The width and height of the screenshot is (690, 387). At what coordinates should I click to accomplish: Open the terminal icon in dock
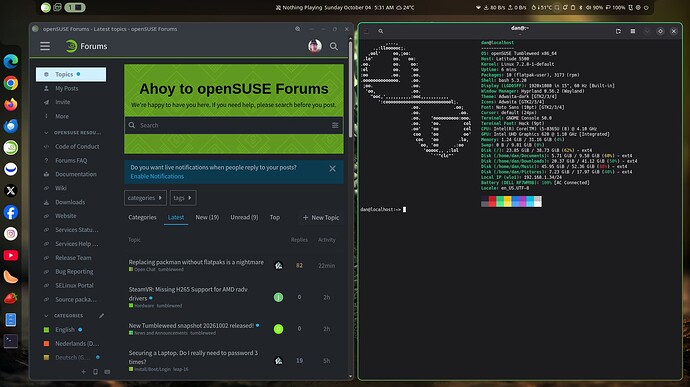(x=11, y=341)
